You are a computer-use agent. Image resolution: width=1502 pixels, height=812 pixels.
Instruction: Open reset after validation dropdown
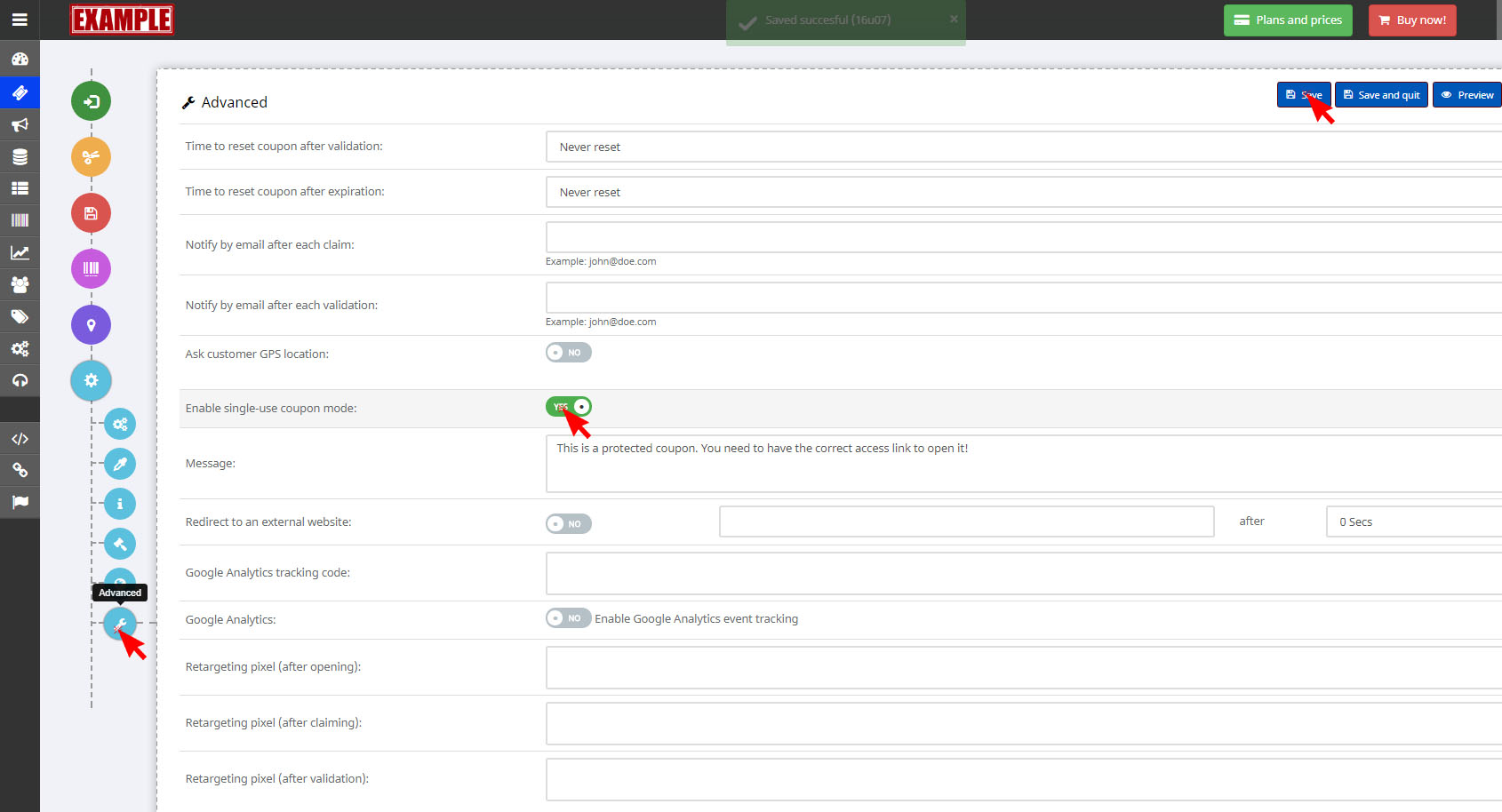point(1022,147)
